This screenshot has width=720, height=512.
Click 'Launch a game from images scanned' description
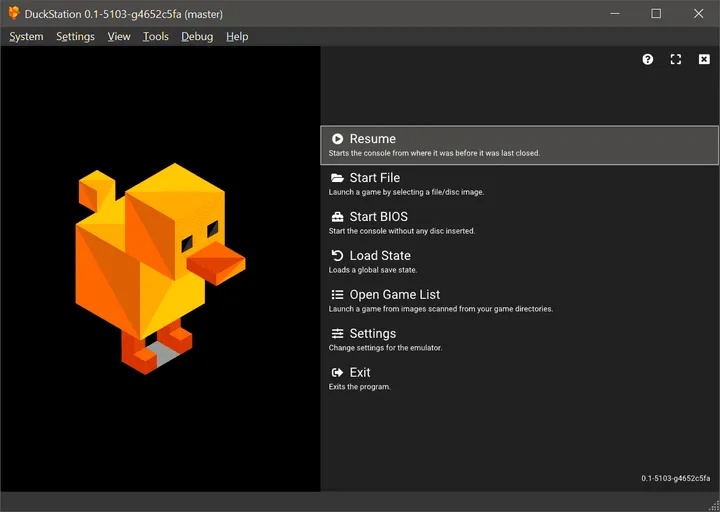coord(440,309)
